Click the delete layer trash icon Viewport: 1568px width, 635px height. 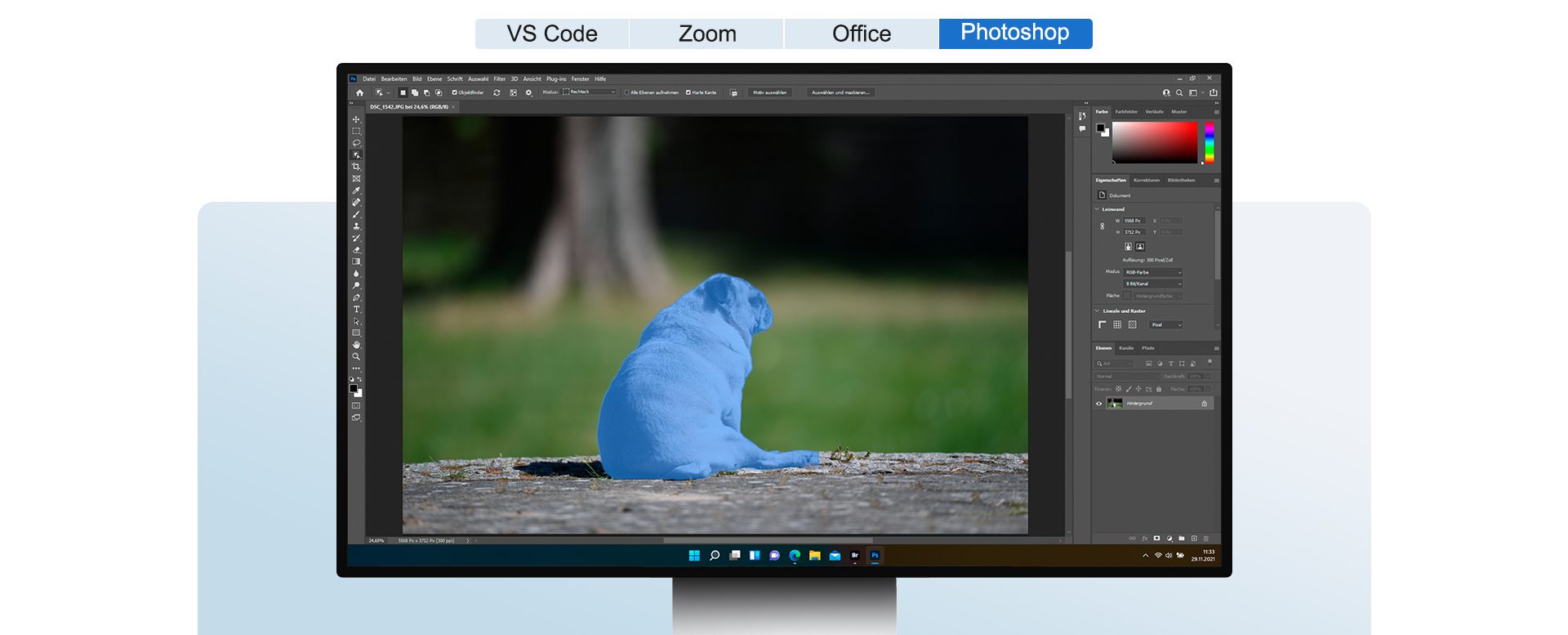[x=1206, y=539]
